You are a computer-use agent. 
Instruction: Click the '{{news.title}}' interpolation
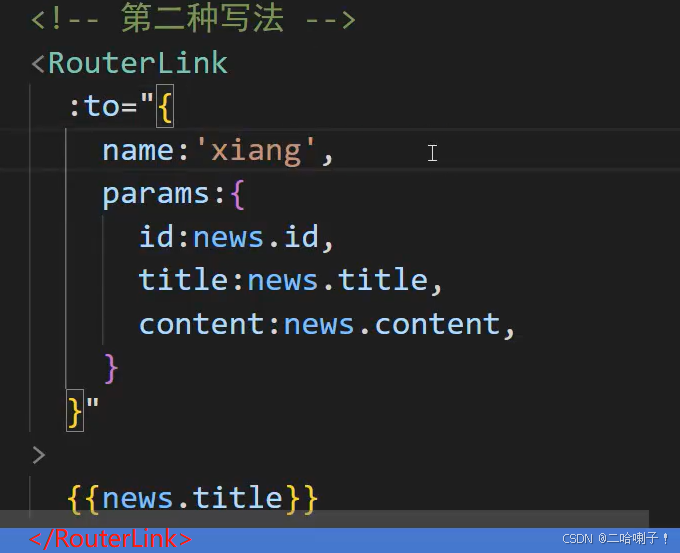[193, 499]
